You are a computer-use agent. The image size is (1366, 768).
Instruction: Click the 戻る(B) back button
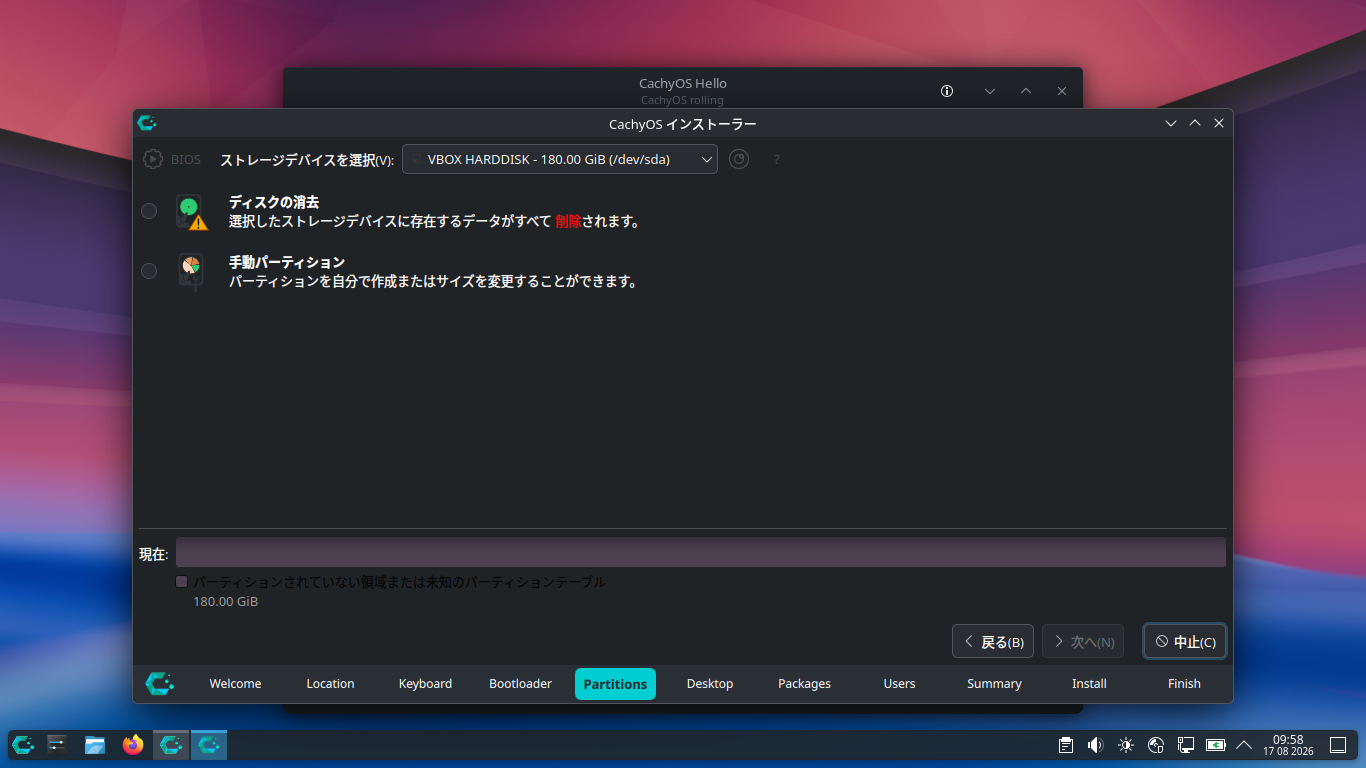tap(993, 642)
